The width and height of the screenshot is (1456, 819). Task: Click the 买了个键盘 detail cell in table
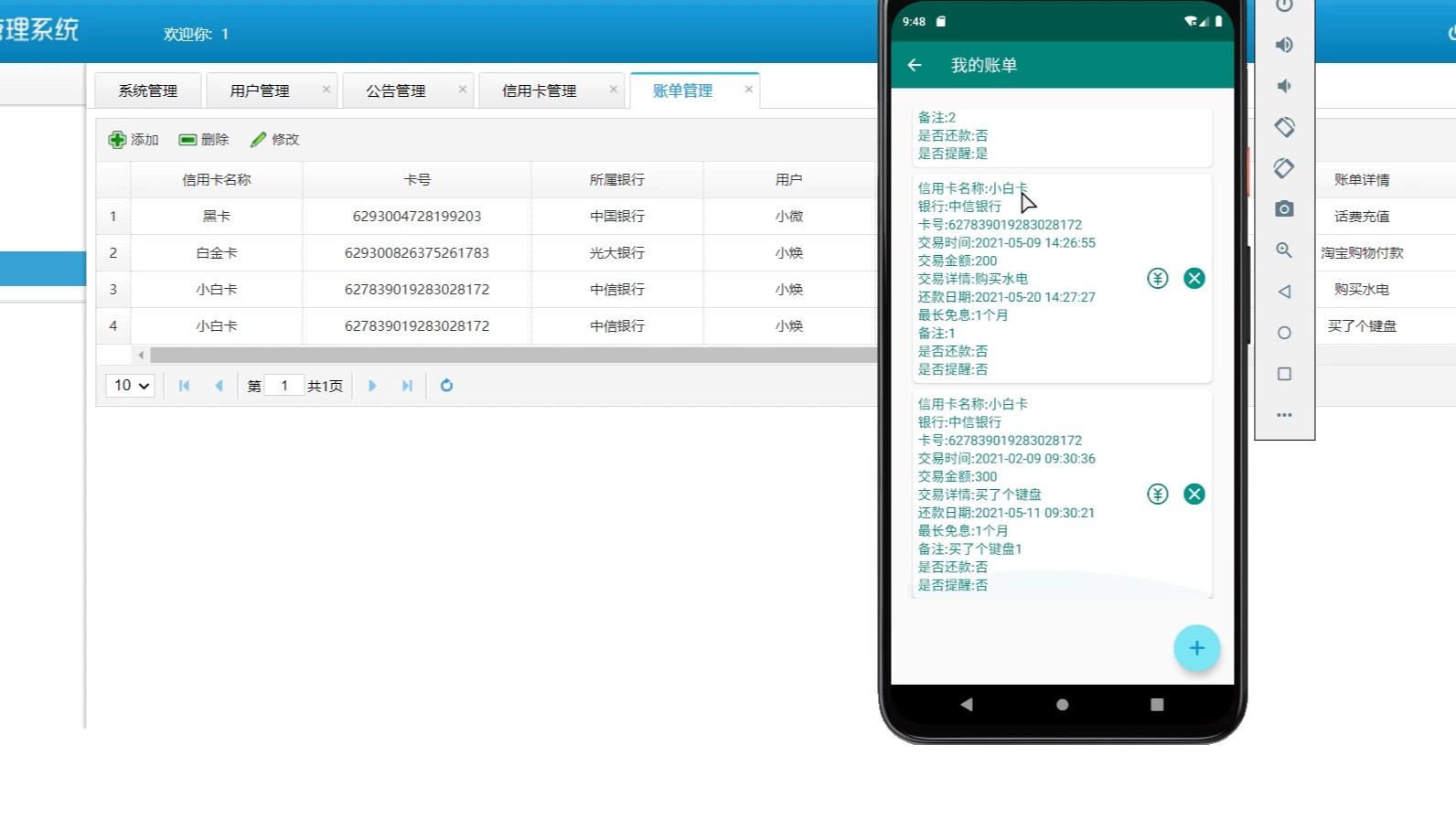[x=1362, y=326]
